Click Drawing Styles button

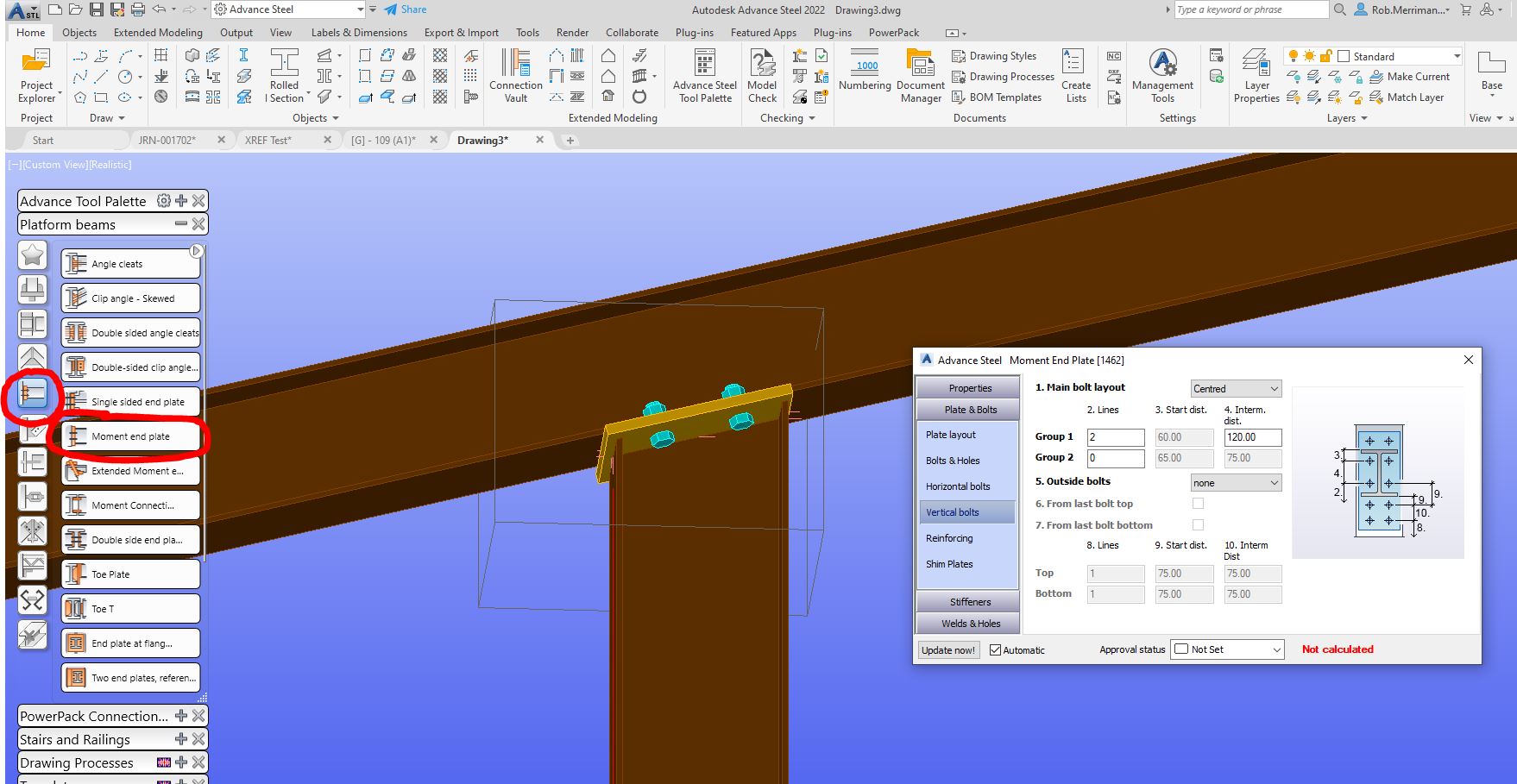pos(994,56)
